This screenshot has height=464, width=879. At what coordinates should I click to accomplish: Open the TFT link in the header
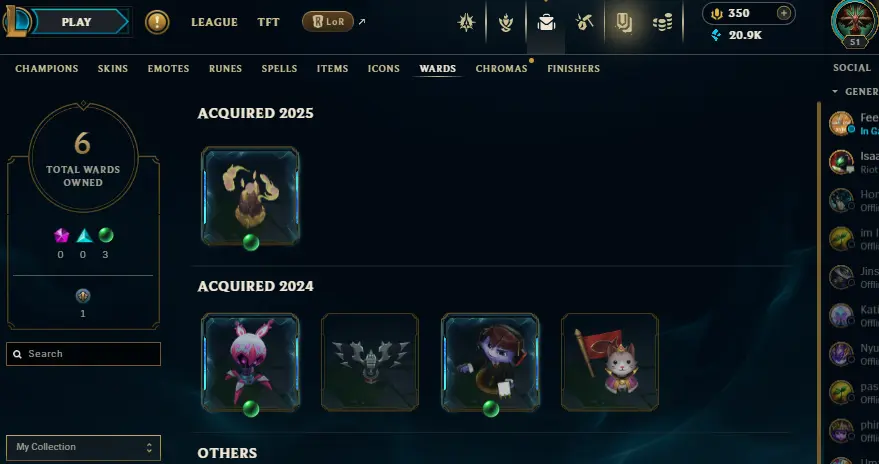[x=269, y=22]
